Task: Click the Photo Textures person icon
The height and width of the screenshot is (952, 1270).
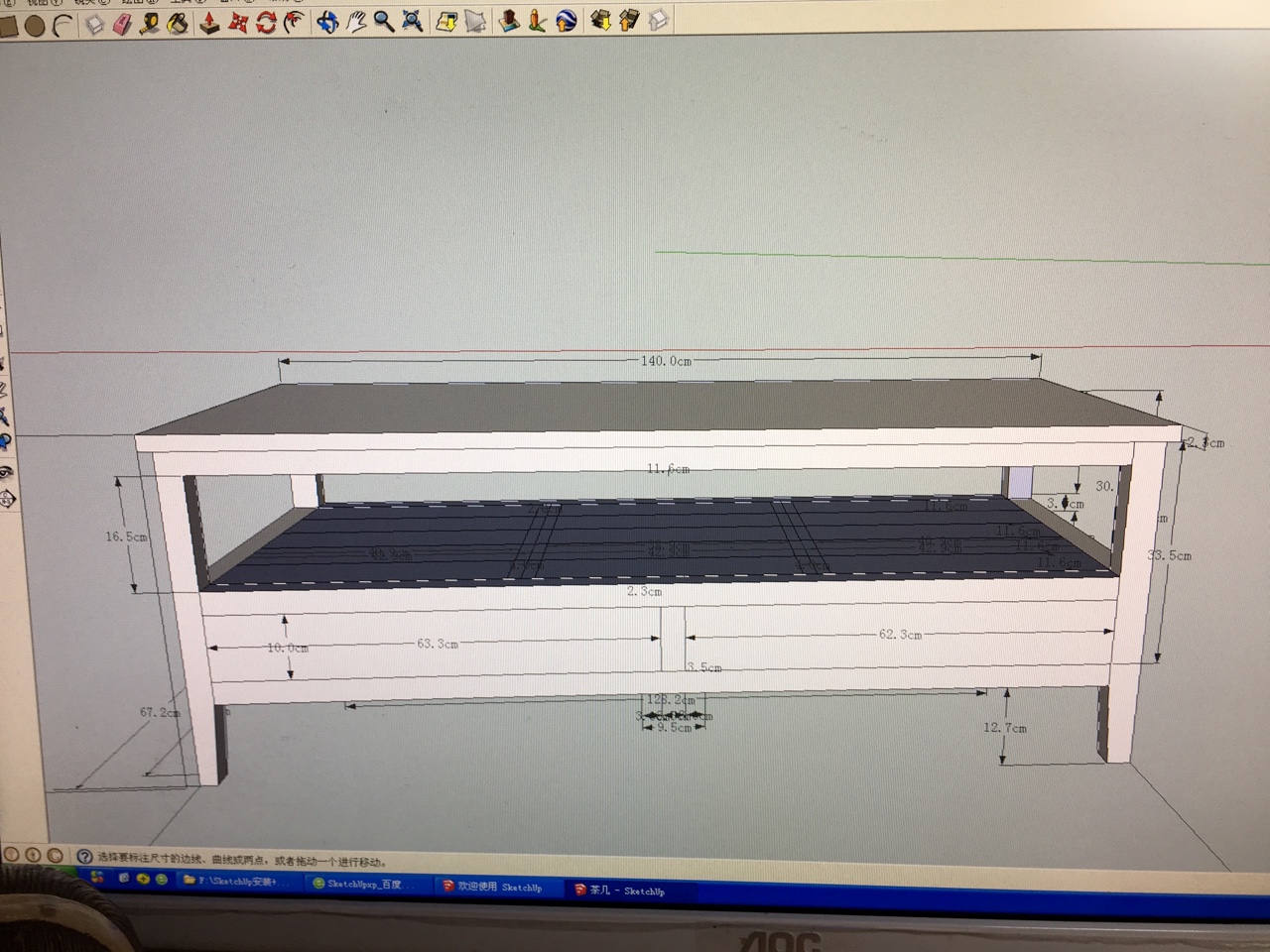Action: (537, 20)
